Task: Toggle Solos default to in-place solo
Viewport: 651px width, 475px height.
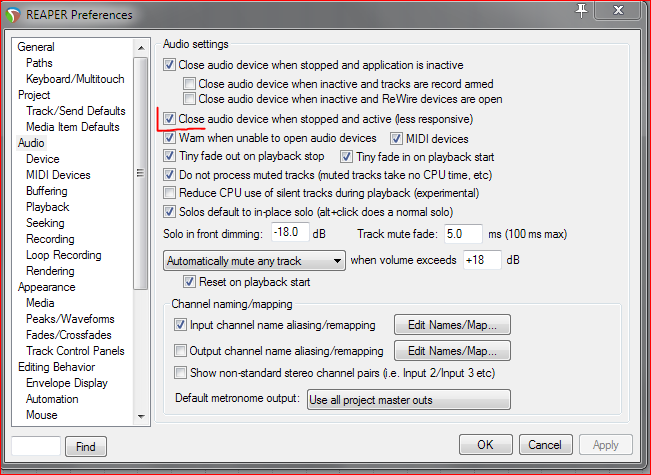Action: click(x=169, y=212)
